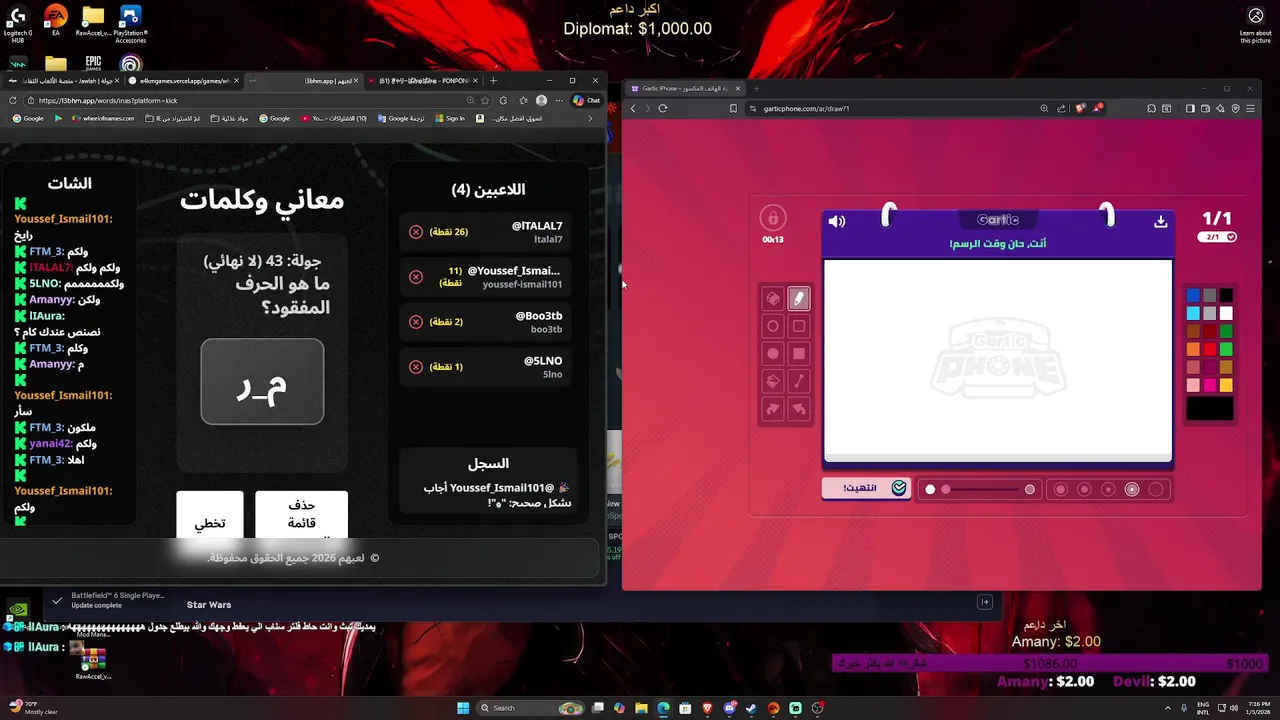Open the Brave Shields lion icon
Image resolution: width=1280 pixels, height=720 pixels.
point(1080,108)
